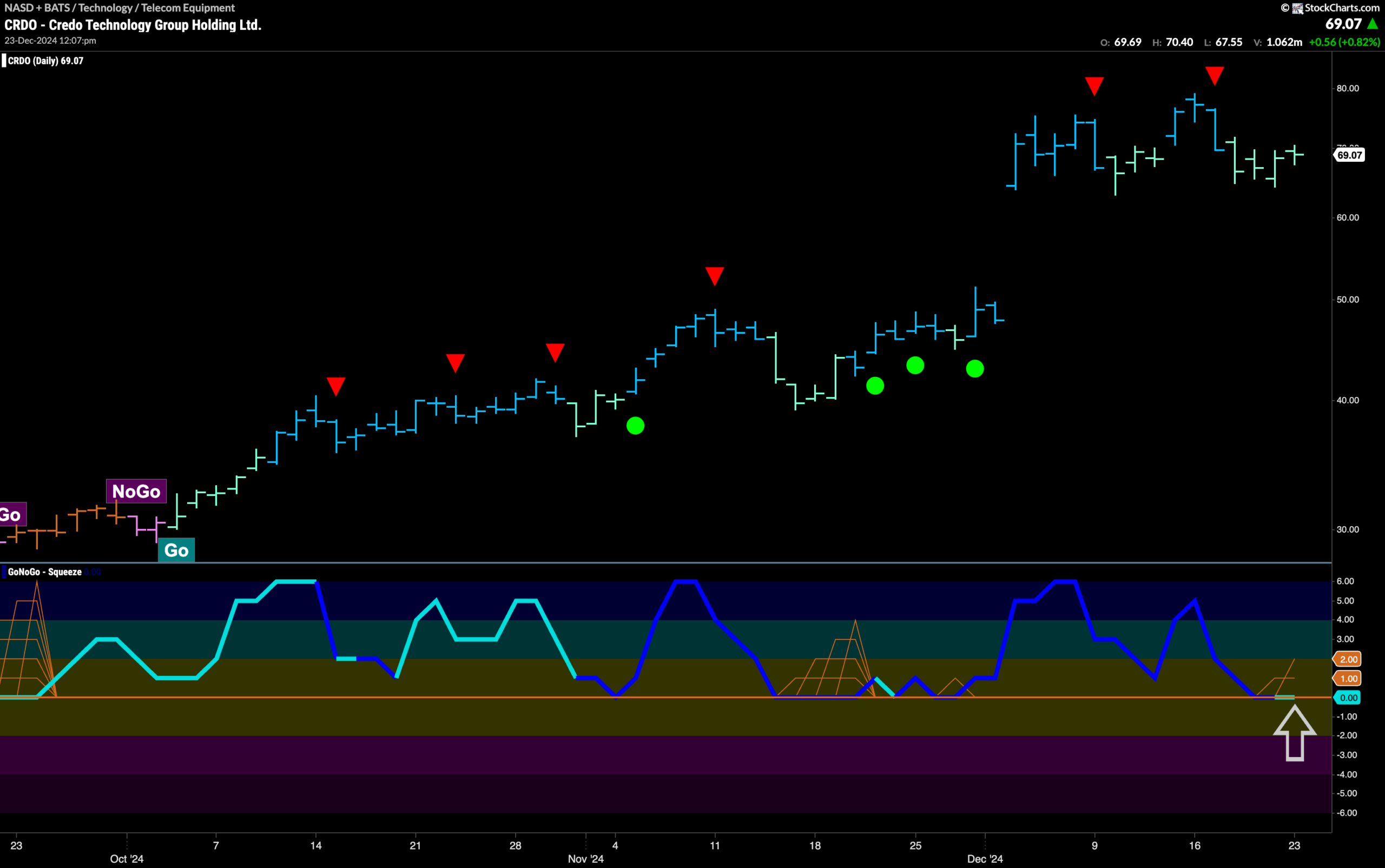Click the teal Go label near Oct 3
Screen dimensions: 1385x868
tap(176, 550)
